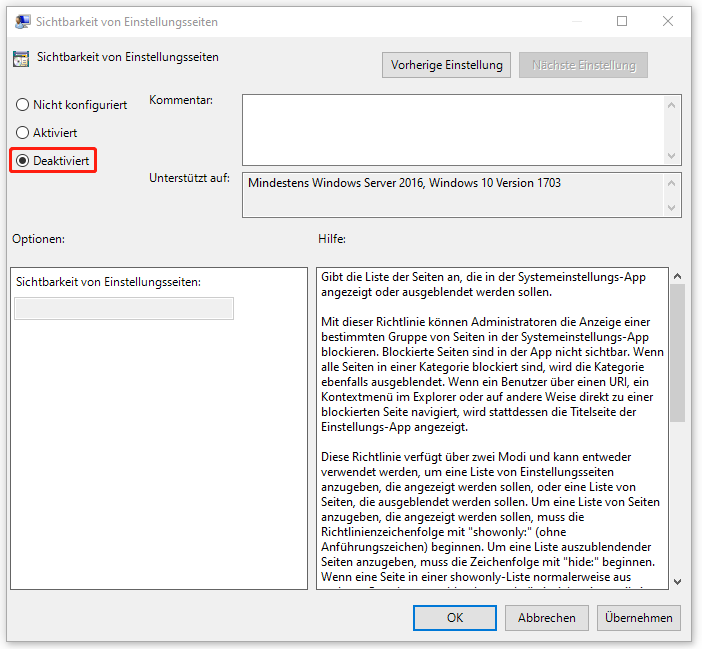Click the Kommentar box scroll down arrow
The width and height of the screenshot is (702, 649).
point(671,156)
